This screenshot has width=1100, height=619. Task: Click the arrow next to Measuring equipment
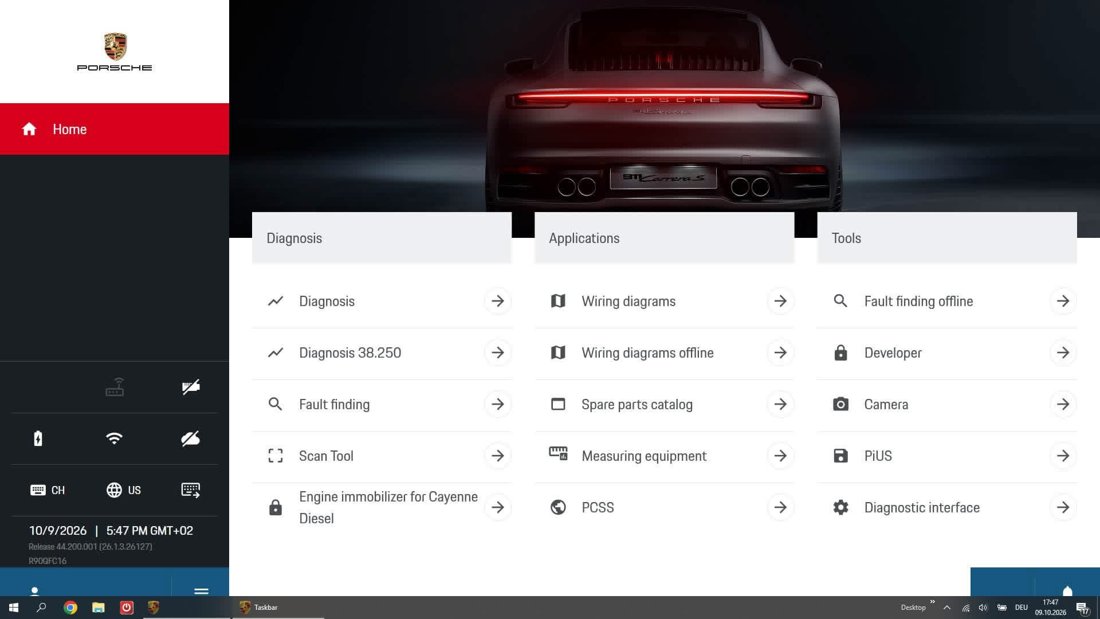point(780,456)
